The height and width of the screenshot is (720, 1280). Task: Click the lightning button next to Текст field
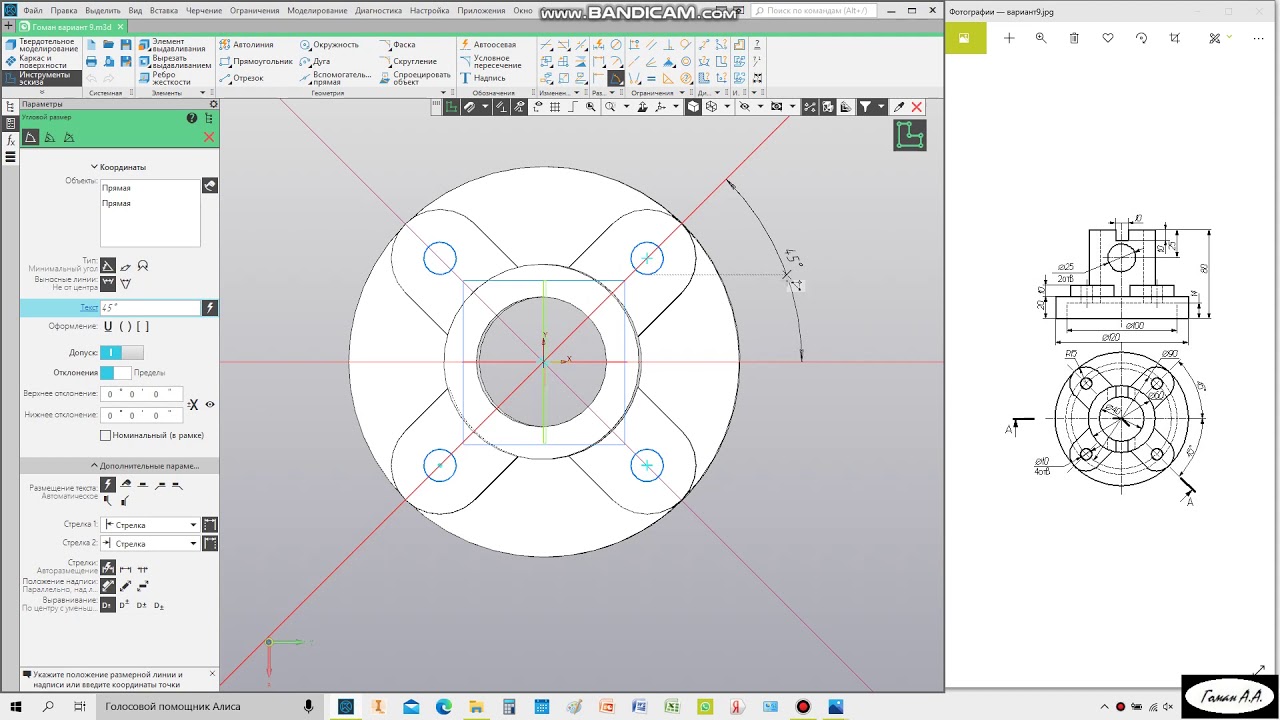pos(210,308)
